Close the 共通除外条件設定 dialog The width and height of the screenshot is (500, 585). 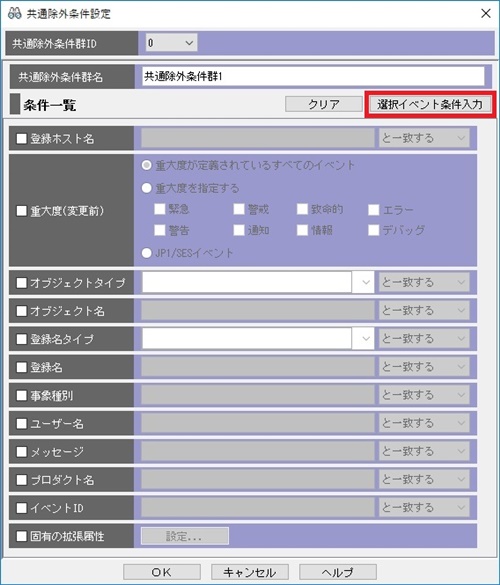pos(485,13)
